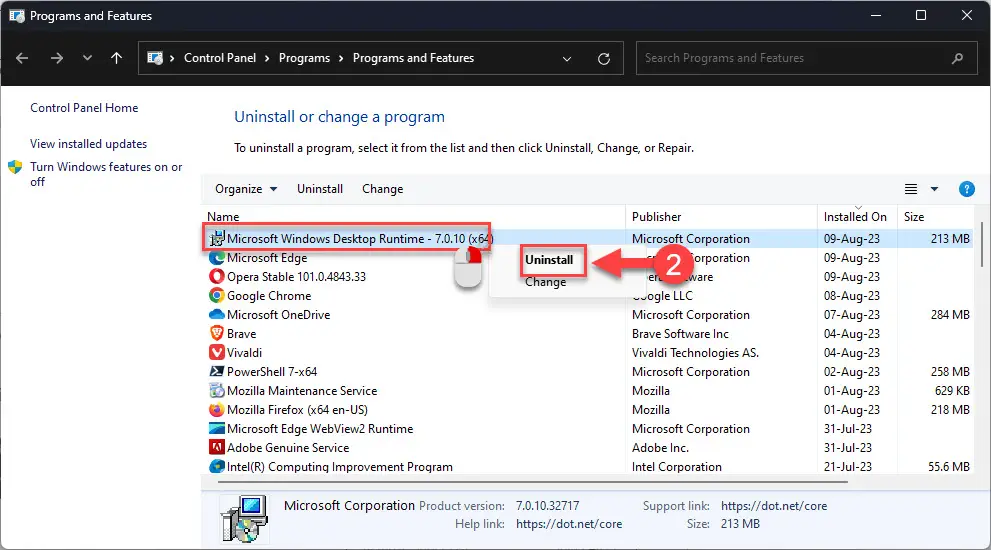Choose Change from the context menu
The height and width of the screenshot is (550, 991).
(545, 282)
